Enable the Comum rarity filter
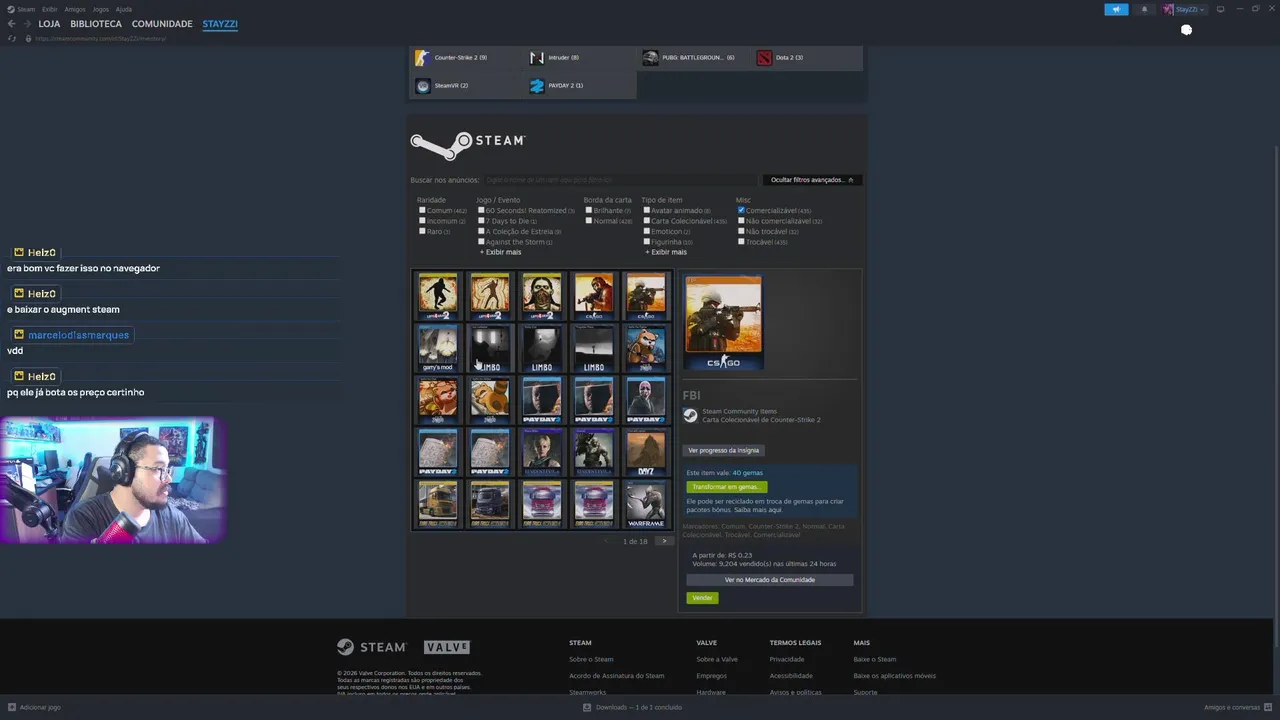Image resolution: width=1280 pixels, height=720 pixels. click(422, 211)
